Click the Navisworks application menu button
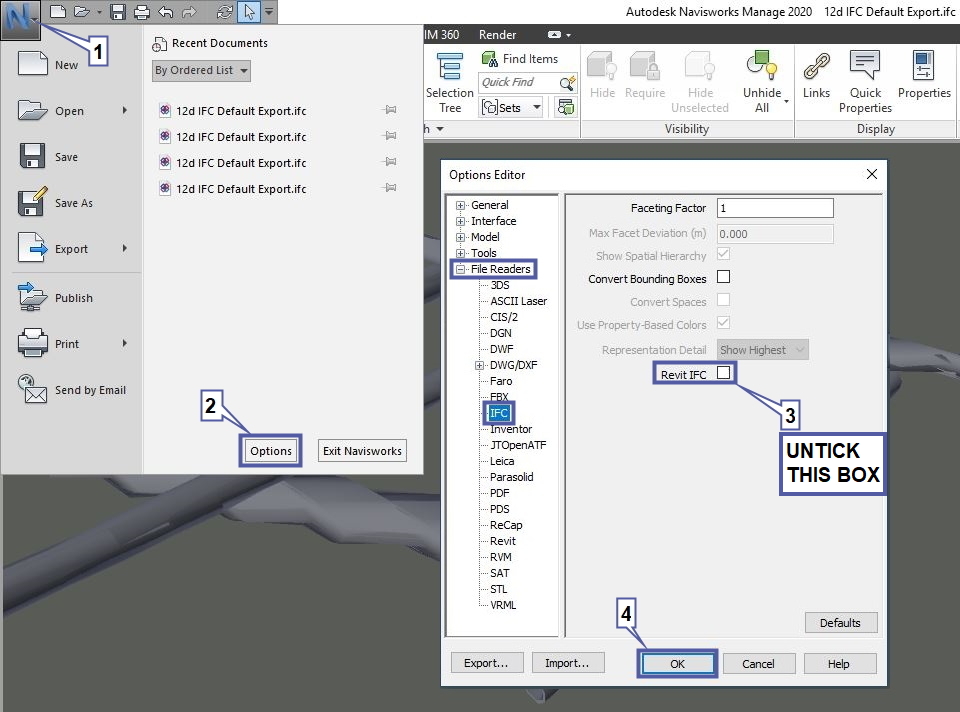The height and width of the screenshot is (712, 960). 19,20
